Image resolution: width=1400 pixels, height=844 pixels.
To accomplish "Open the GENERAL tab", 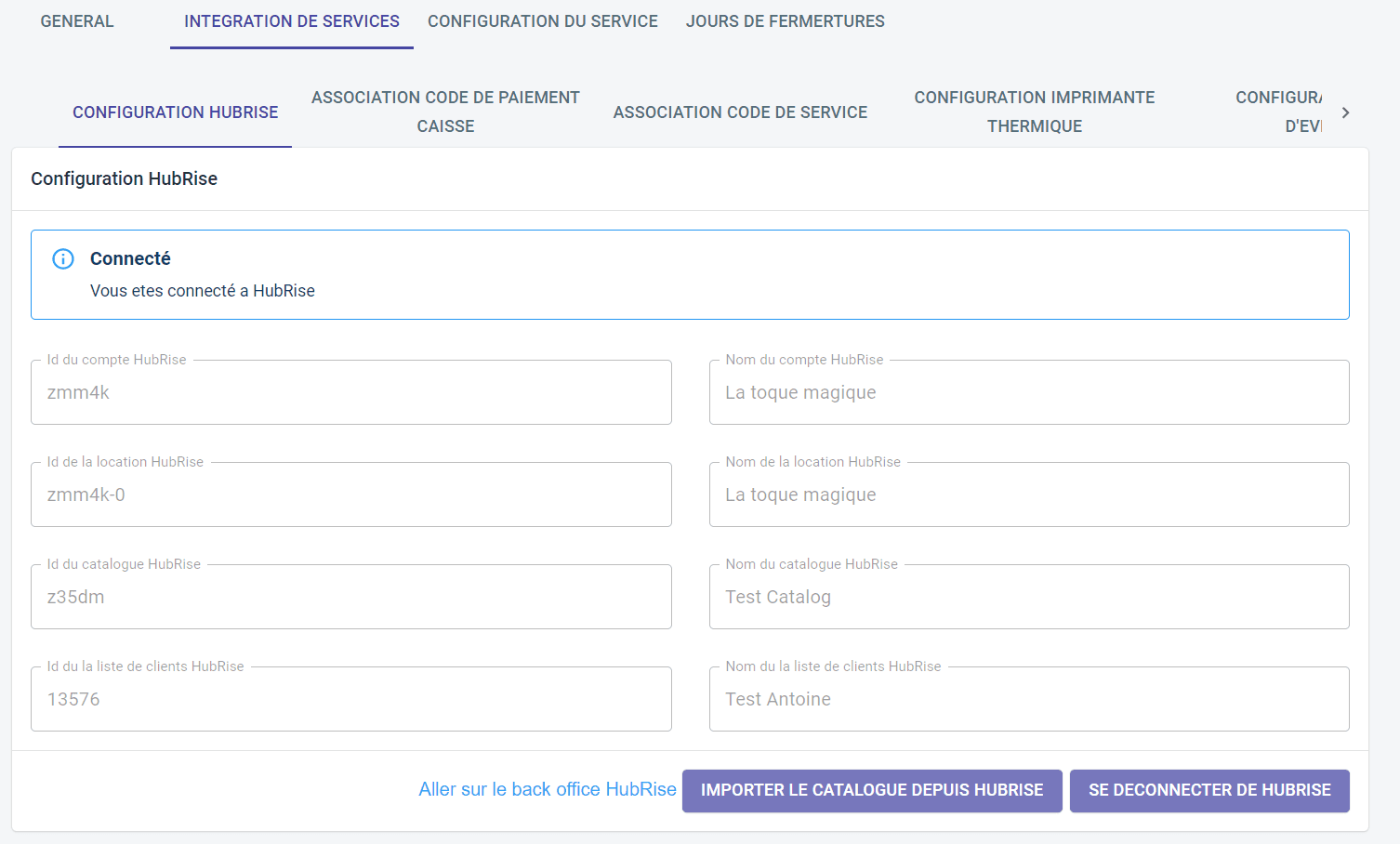I will [x=77, y=21].
